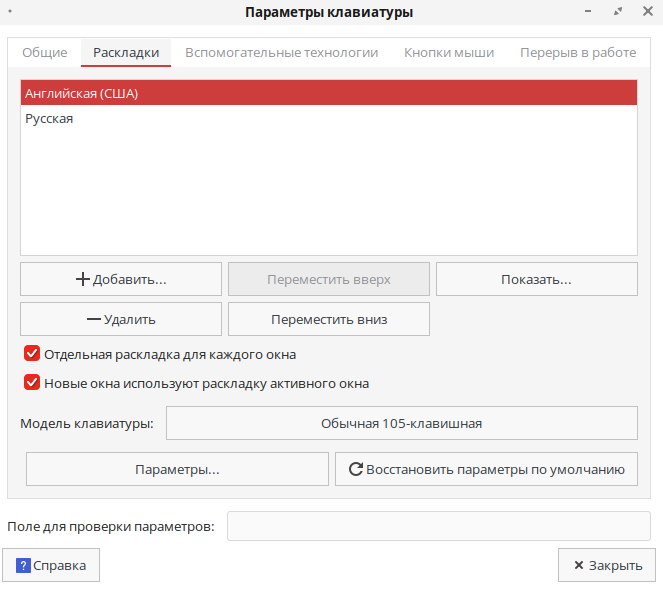Maximize the keyboard settings window
The width and height of the screenshot is (663, 589).
pos(619,12)
